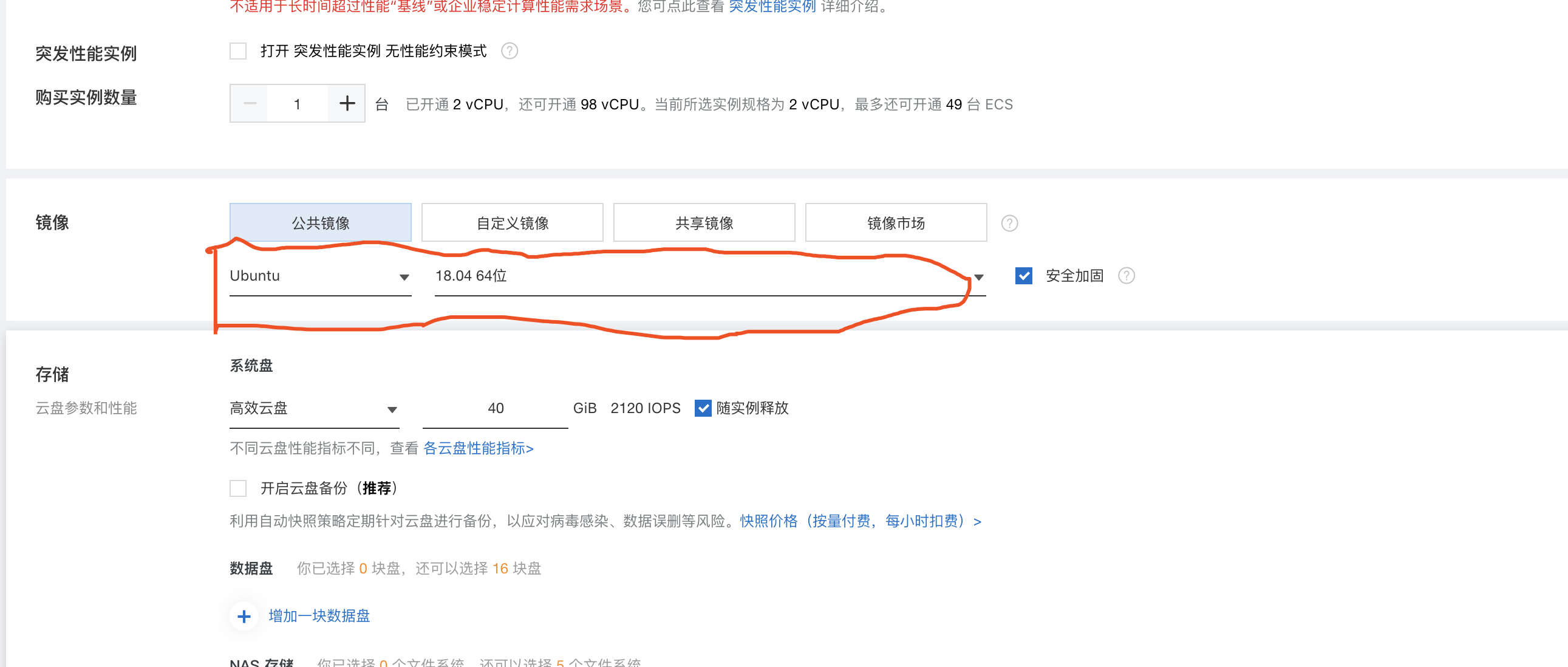Screen dimensions: 1568x667
Task: Click help icon beside 无性能约束模式
Action: pos(509,51)
